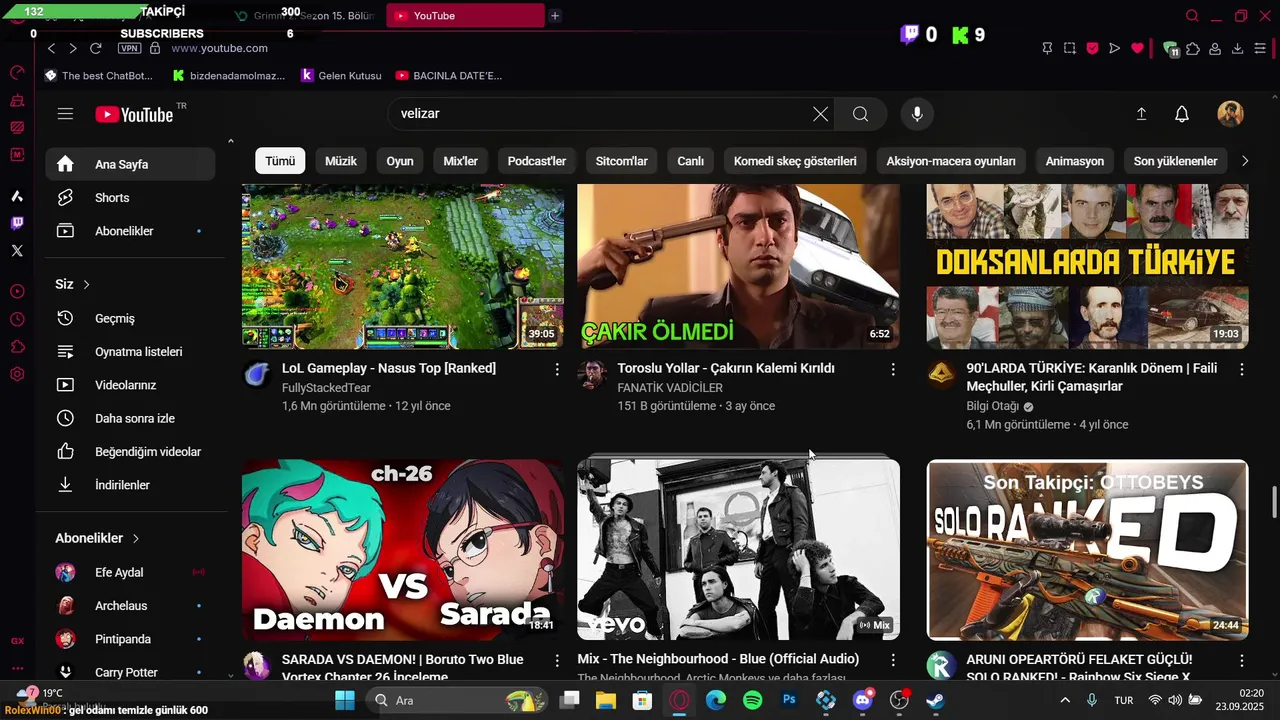Show more filter chips with right chevron
The image size is (1280, 720).
click(1245, 161)
